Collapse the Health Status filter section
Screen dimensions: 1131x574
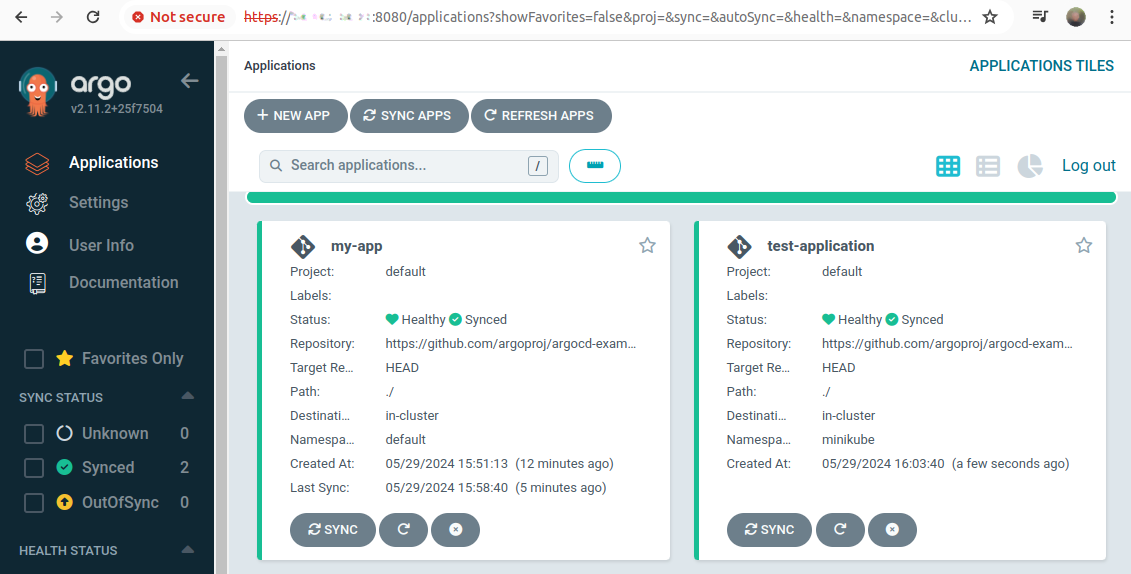click(x=187, y=550)
